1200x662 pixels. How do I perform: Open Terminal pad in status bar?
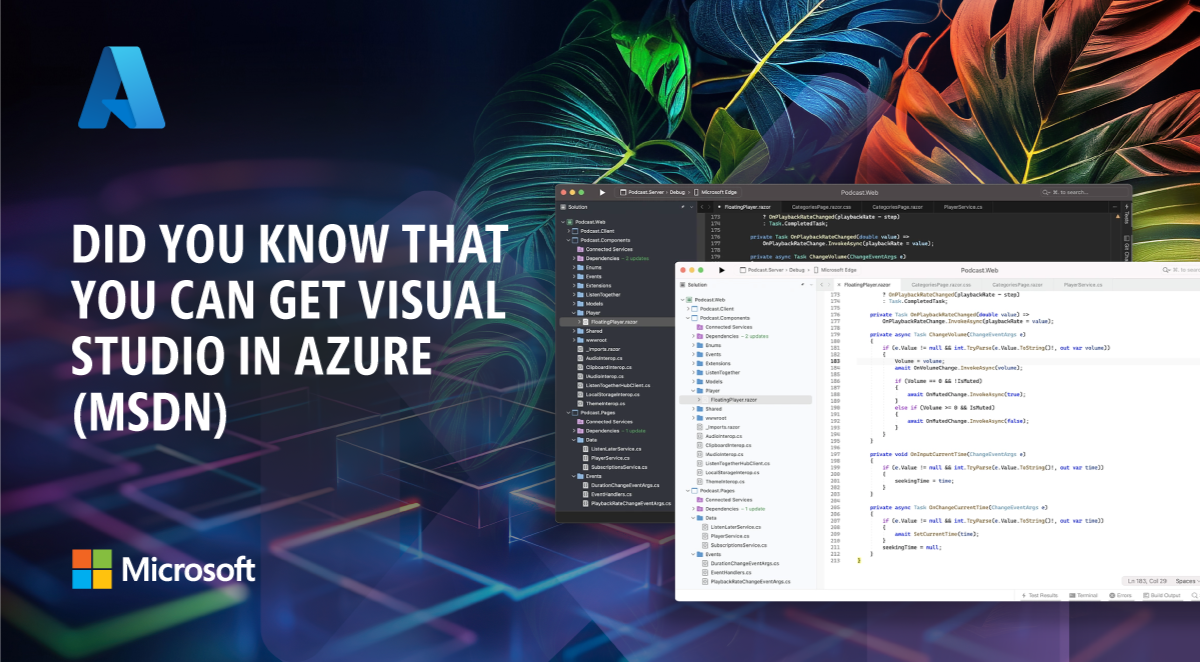pyautogui.click(x=1083, y=595)
